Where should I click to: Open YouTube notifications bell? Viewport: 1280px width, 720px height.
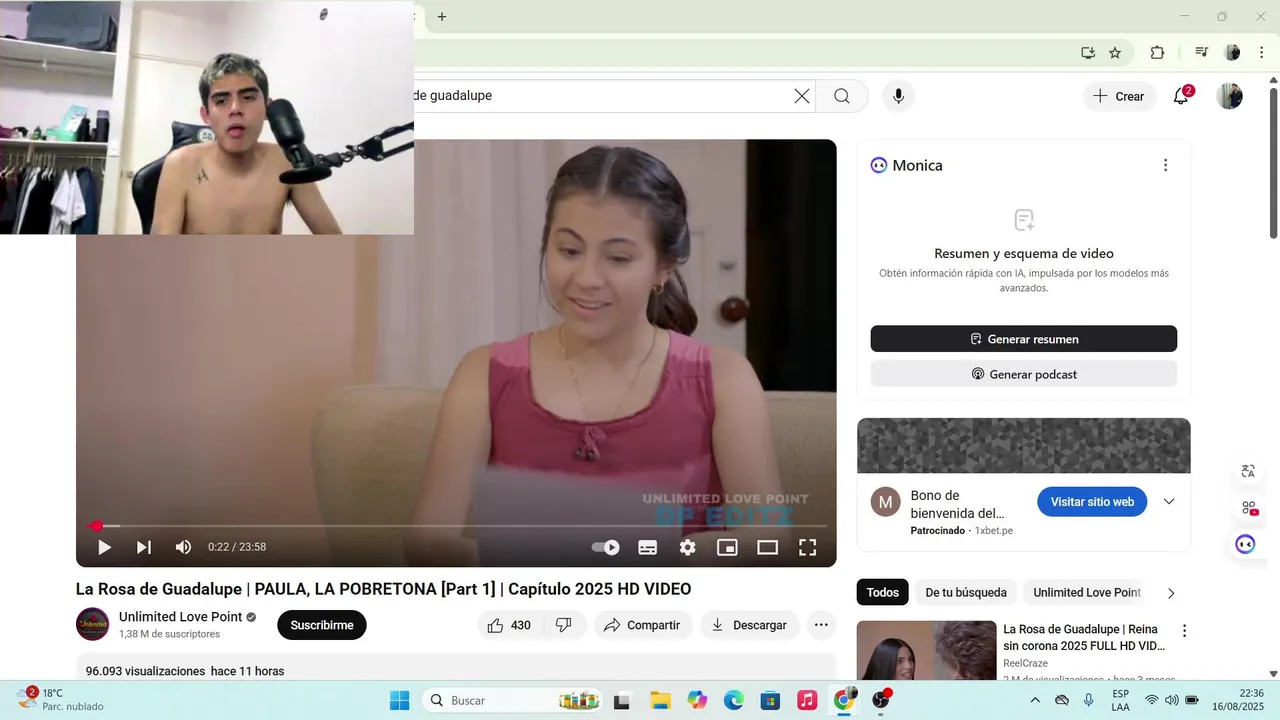[1181, 96]
